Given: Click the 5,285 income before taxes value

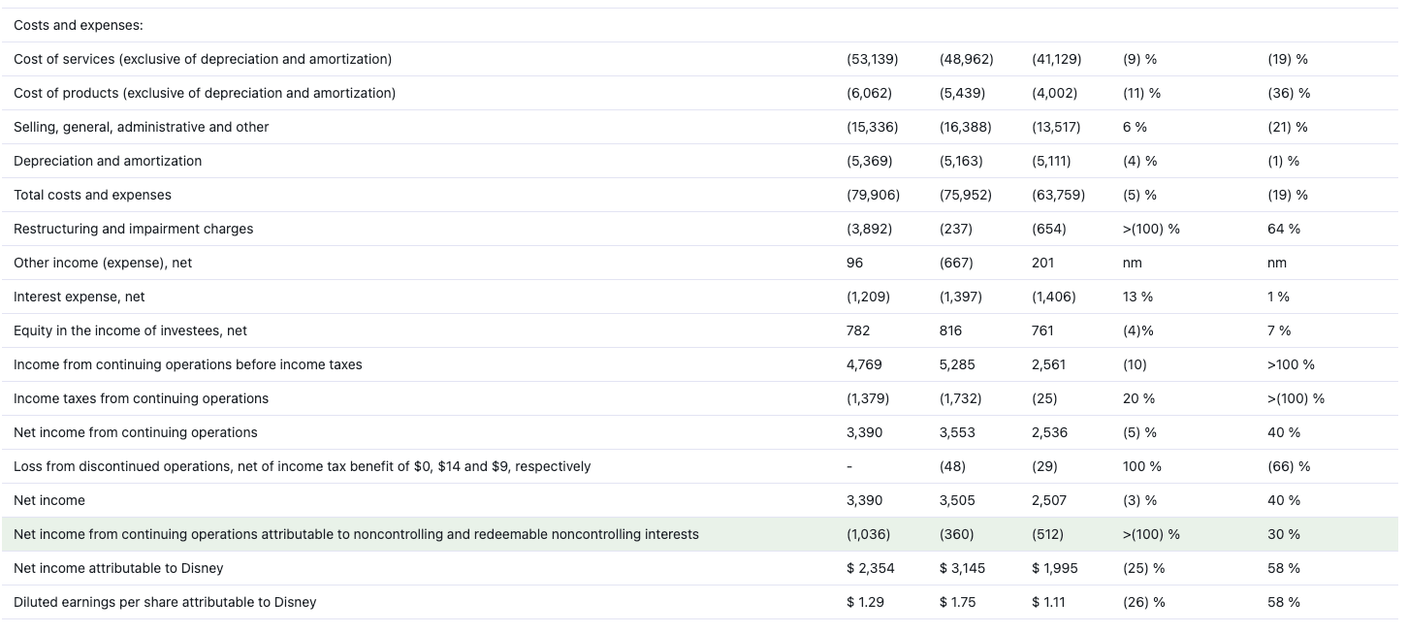Looking at the screenshot, I should 957,365.
